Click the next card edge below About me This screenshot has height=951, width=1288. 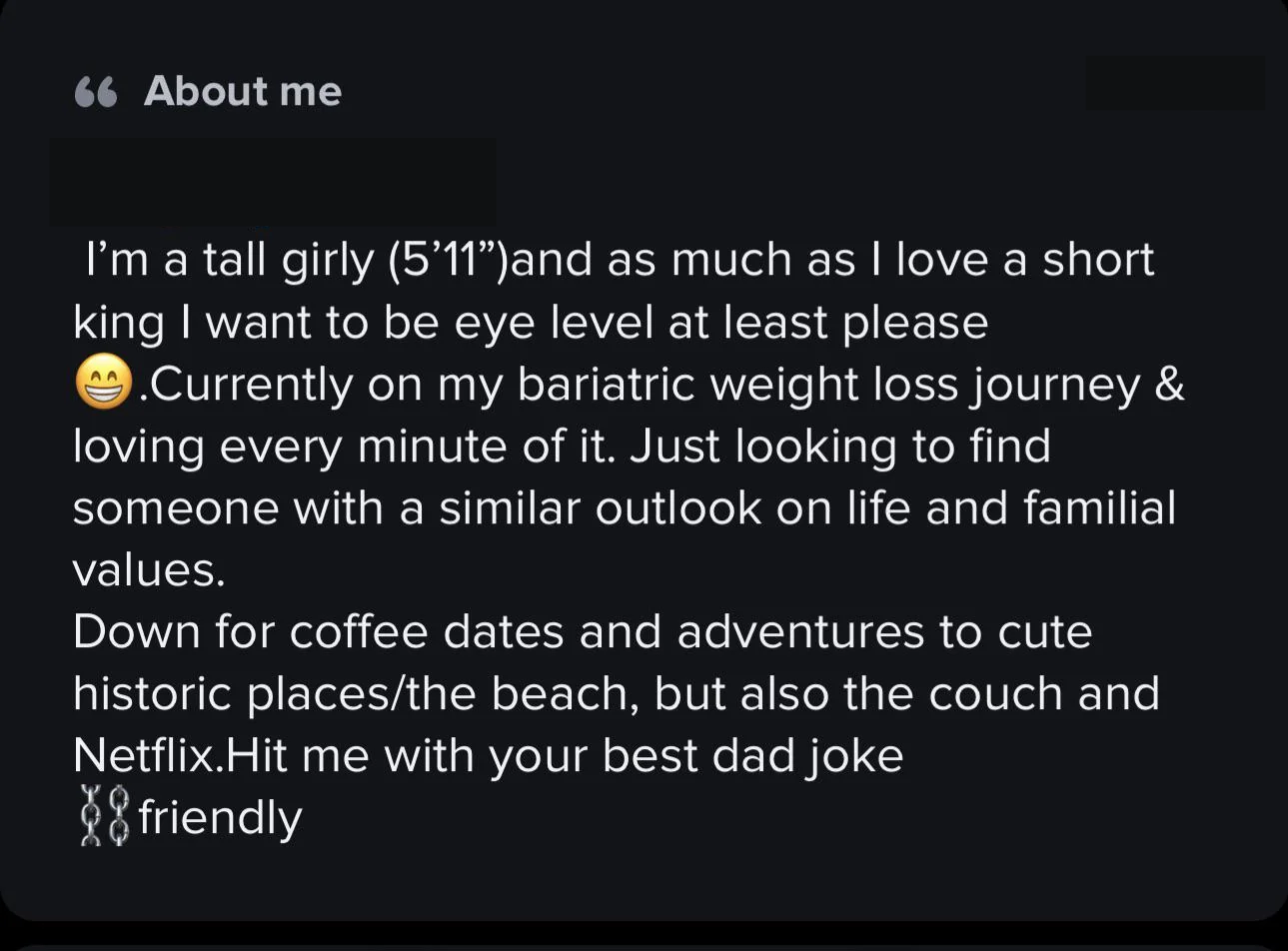644,945
